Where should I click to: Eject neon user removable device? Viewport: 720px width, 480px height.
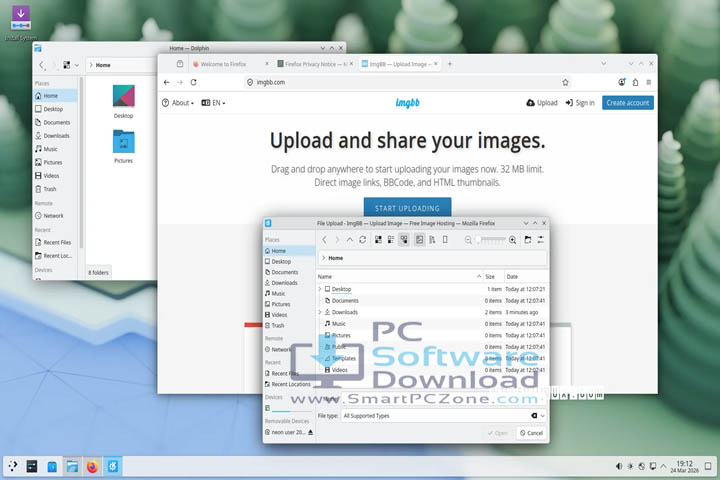click(x=310, y=432)
